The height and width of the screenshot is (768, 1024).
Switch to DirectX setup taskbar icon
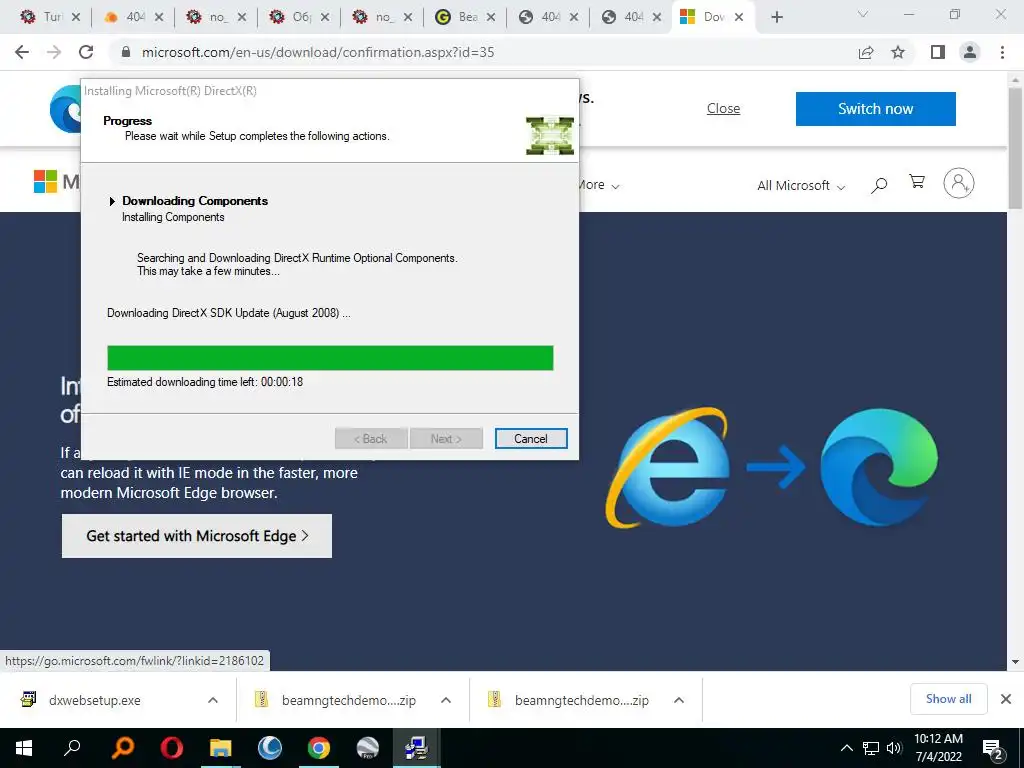coord(416,748)
